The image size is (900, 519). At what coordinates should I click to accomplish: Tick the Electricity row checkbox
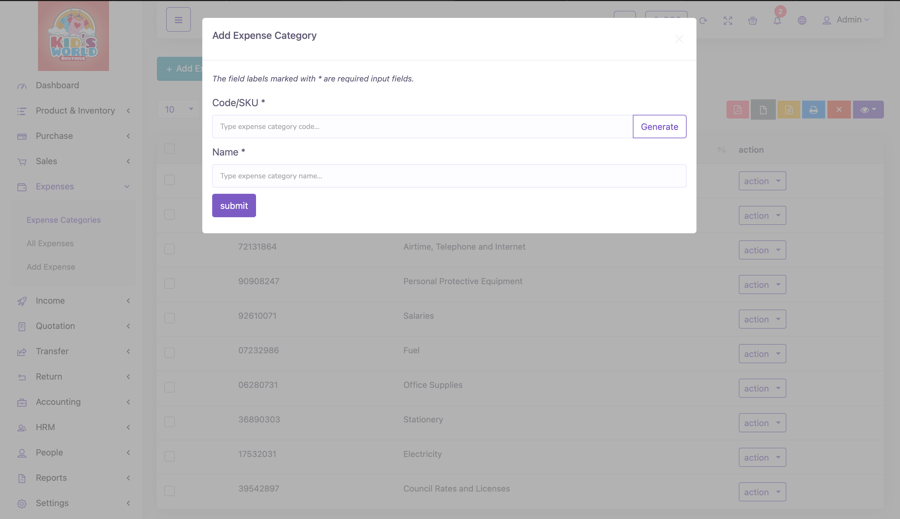click(170, 456)
